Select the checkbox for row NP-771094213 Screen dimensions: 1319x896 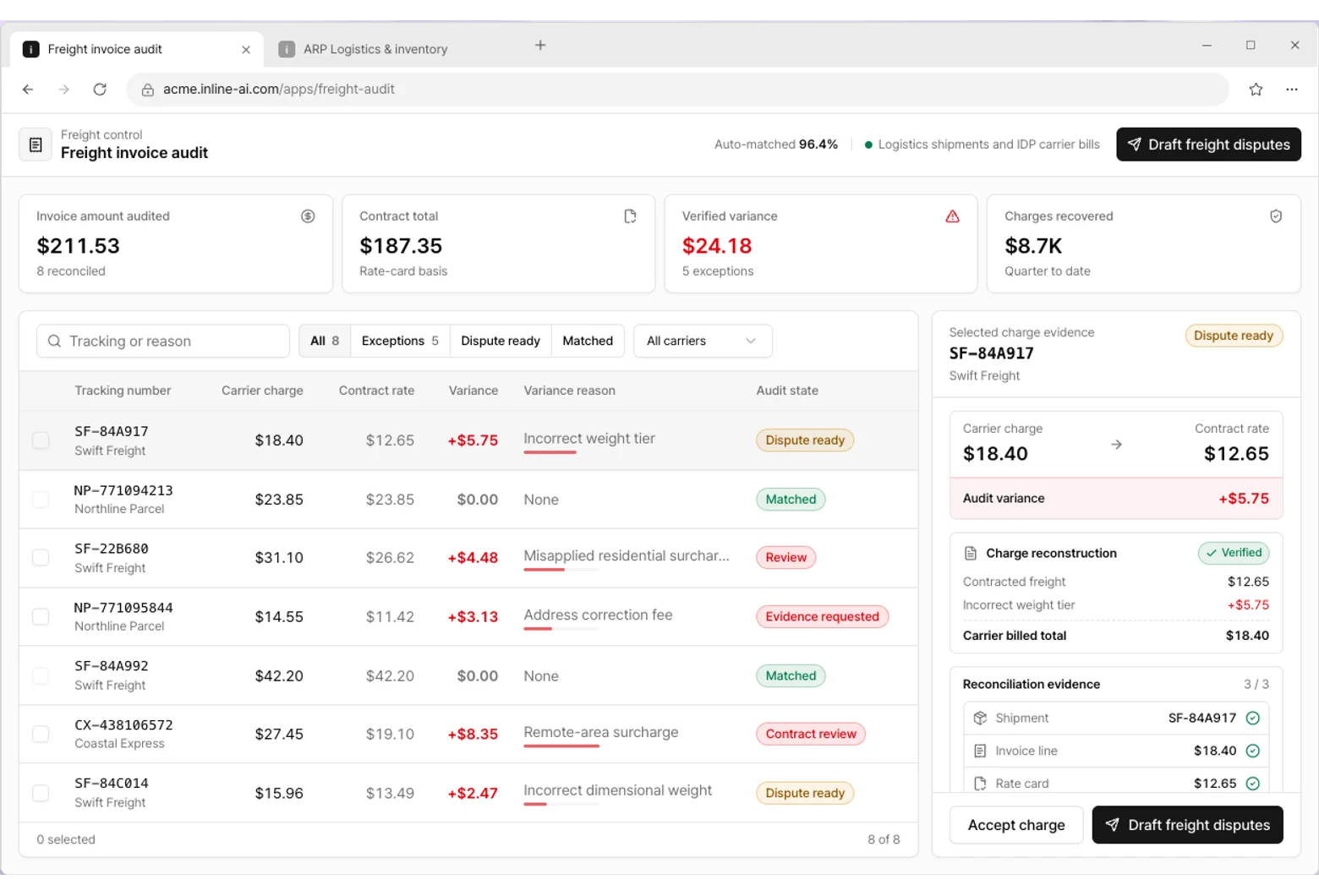coord(41,500)
